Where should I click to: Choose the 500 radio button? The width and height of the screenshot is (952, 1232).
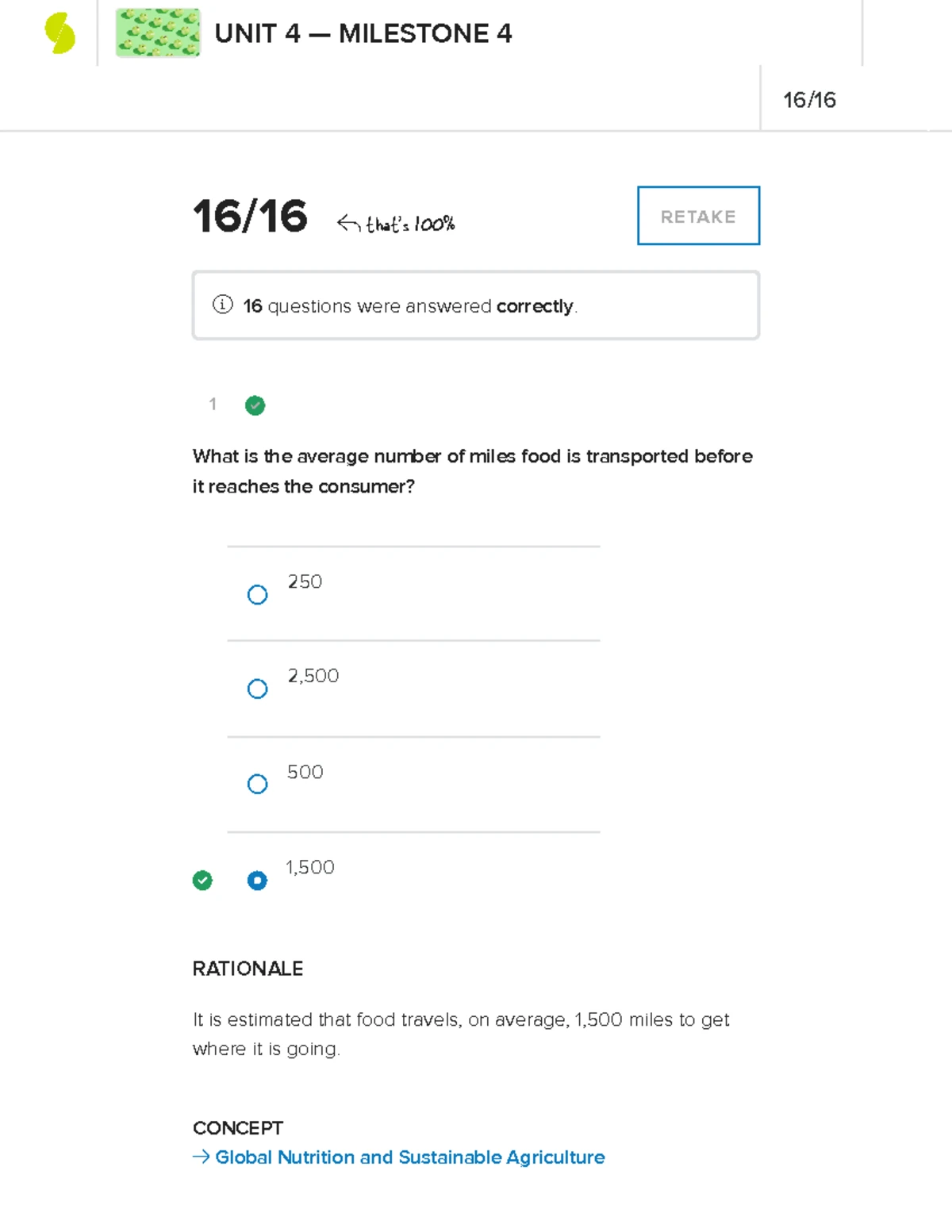point(257,785)
